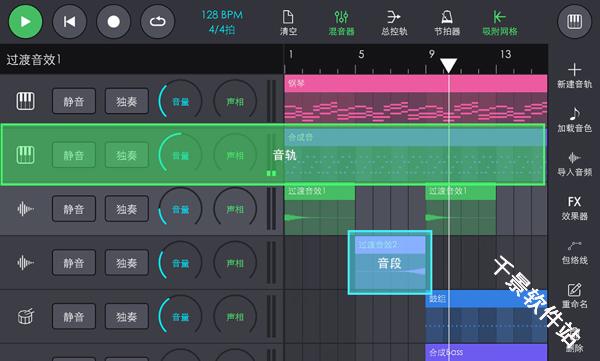Toggle 吸附网格 snap to grid
The height and width of the screenshot is (361, 600).
point(500,23)
